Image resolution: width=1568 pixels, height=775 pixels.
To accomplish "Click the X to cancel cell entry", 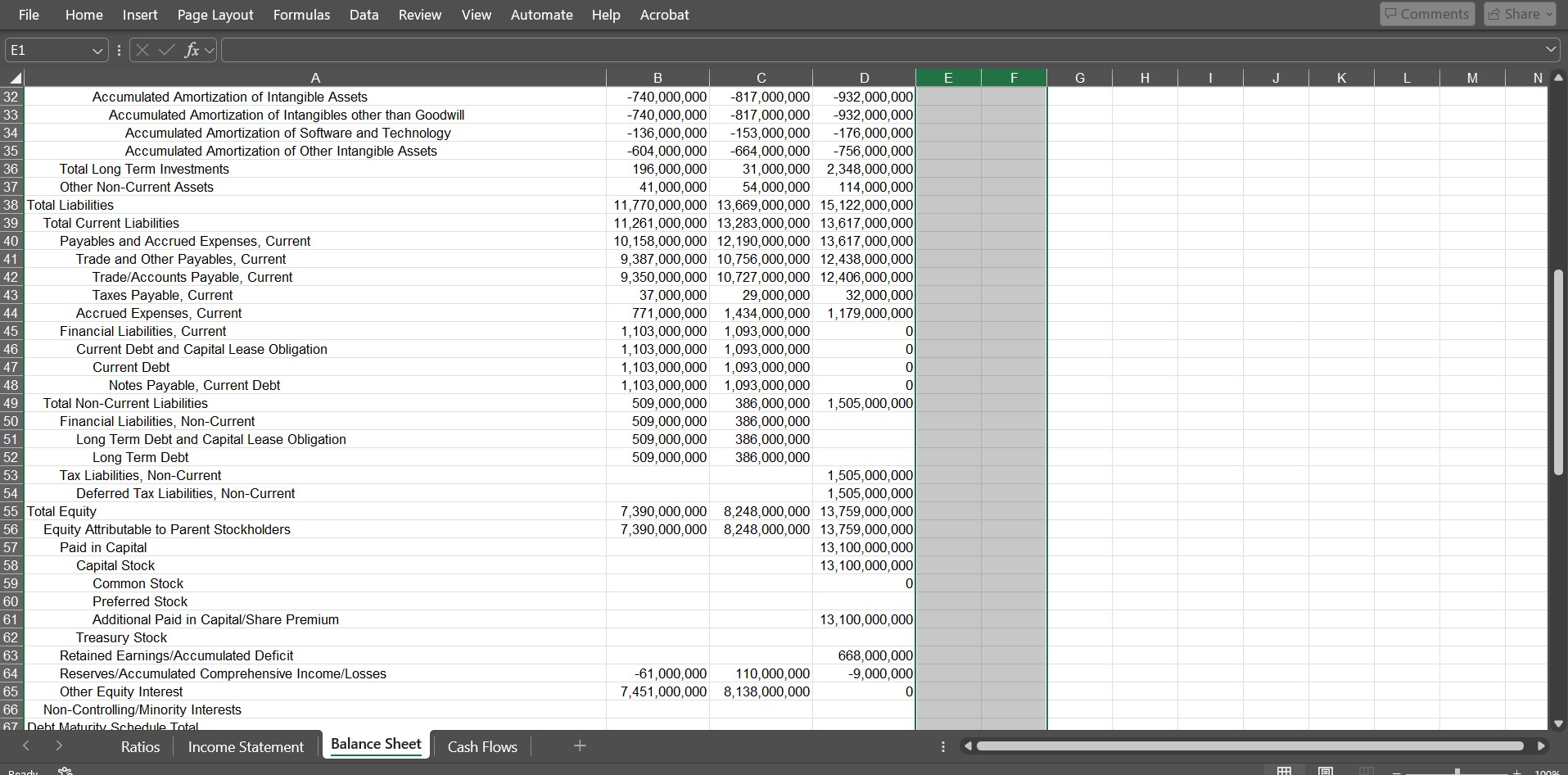I will [x=142, y=50].
